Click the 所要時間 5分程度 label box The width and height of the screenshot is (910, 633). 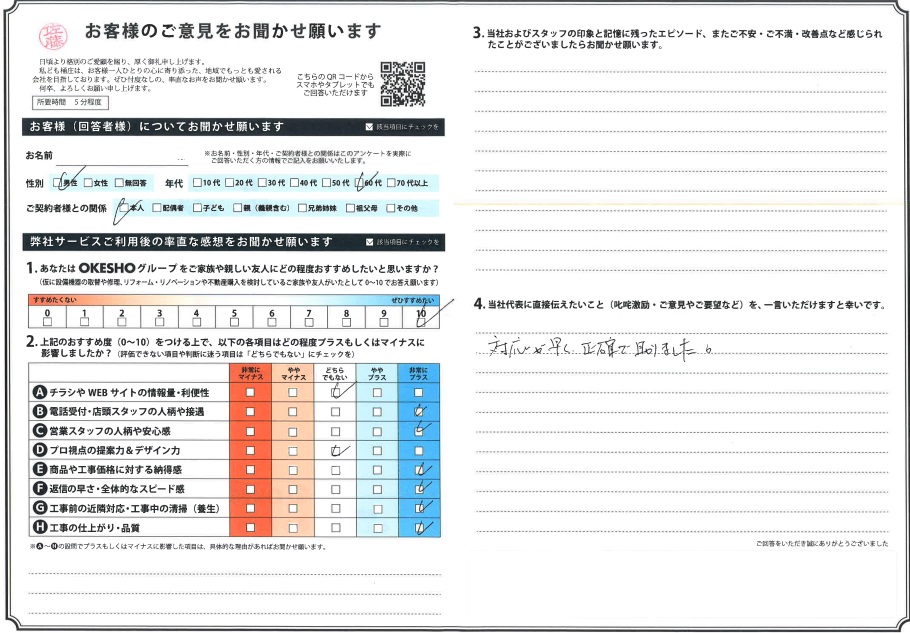(70, 102)
